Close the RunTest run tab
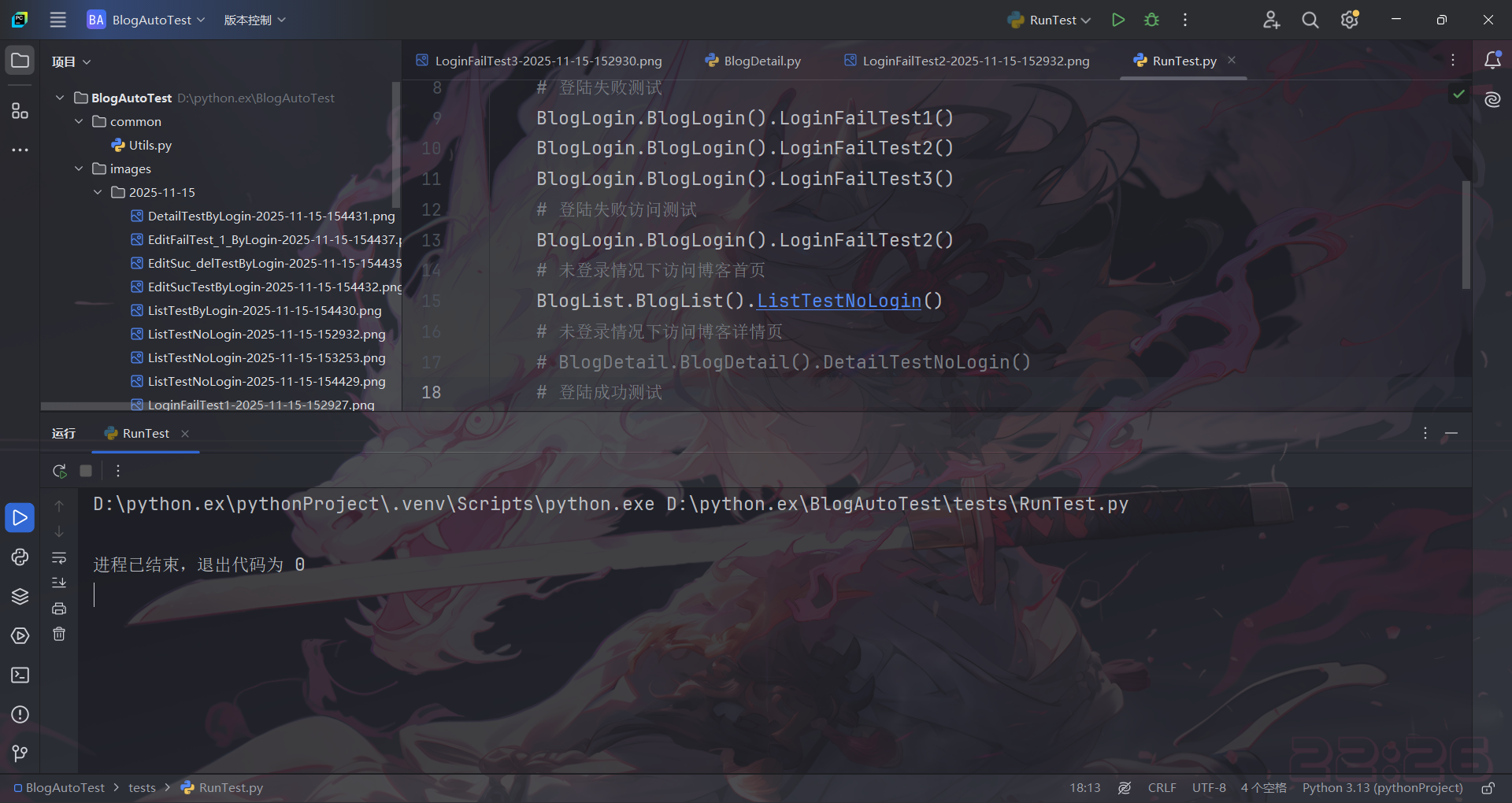1512x803 pixels. [x=185, y=434]
